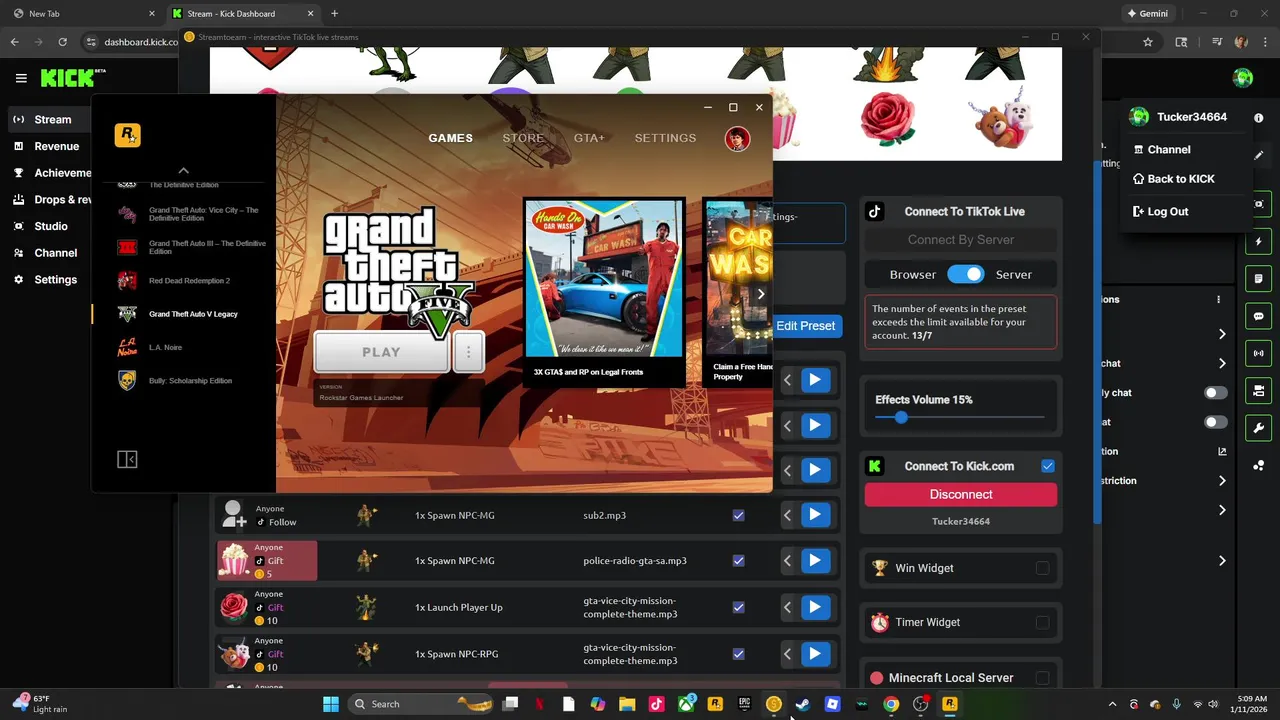Play the Follow sub2.mp3 event action
Viewport: 1280px width, 720px height.
815,515
